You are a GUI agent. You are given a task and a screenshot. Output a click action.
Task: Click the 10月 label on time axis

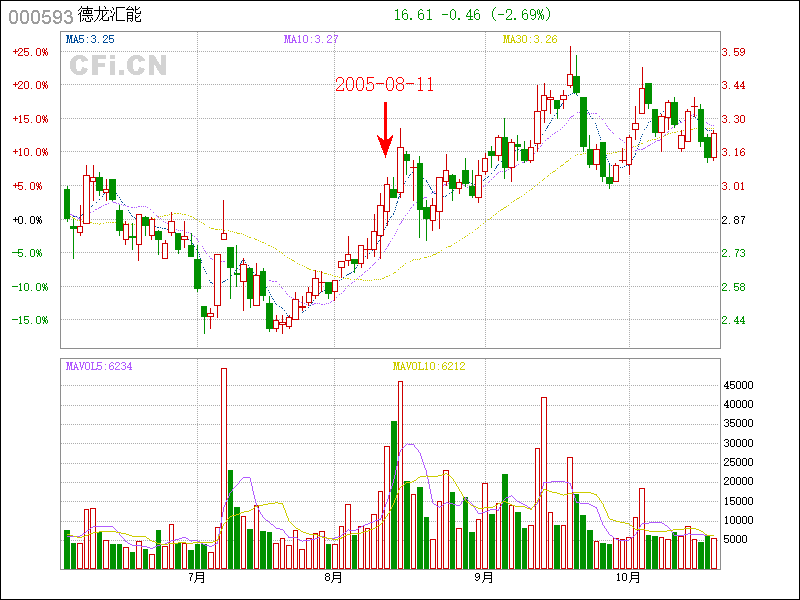tap(627, 578)
